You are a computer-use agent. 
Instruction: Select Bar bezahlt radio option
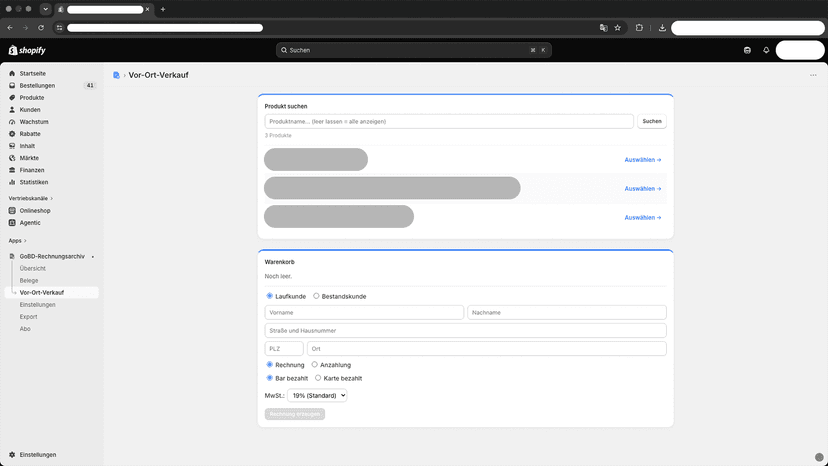click(x=269, y=378)
